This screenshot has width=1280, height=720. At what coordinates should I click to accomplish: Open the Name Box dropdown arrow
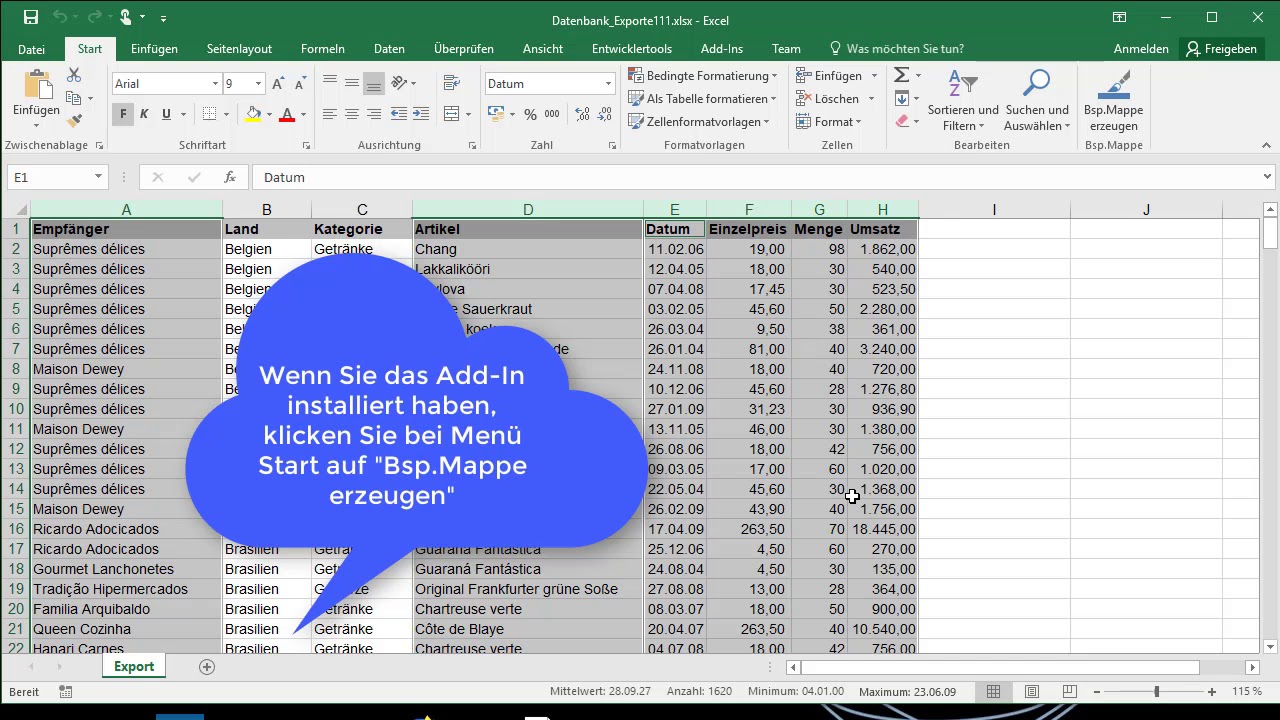(98, 177)
